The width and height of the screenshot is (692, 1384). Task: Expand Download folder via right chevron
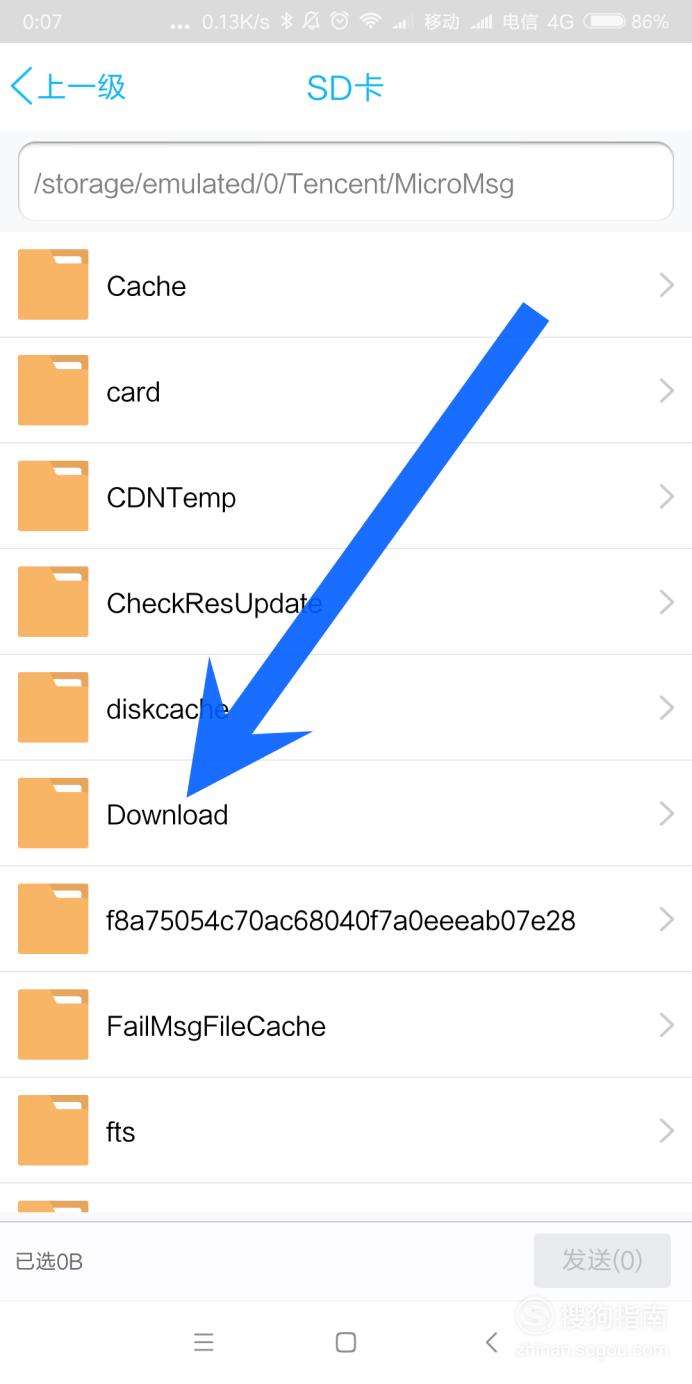coord(667,814)
